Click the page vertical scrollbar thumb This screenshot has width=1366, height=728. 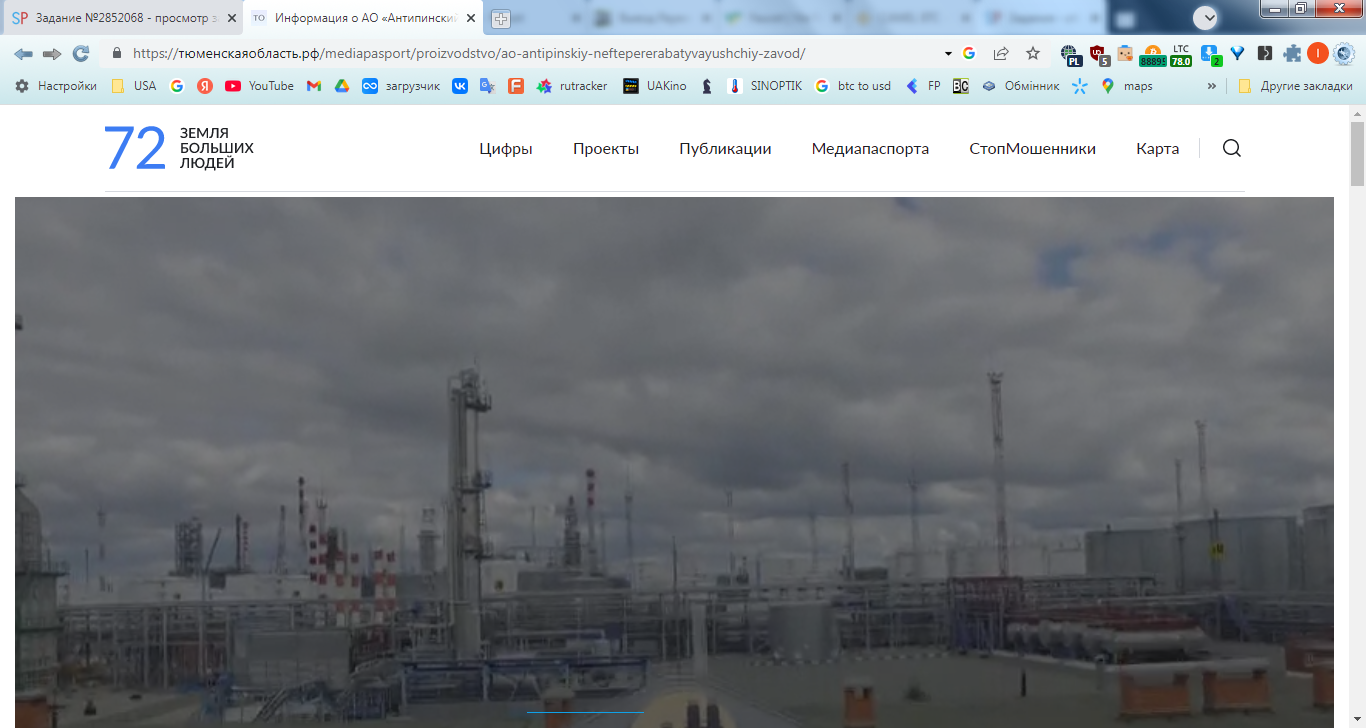click(x=1357, y=153)
